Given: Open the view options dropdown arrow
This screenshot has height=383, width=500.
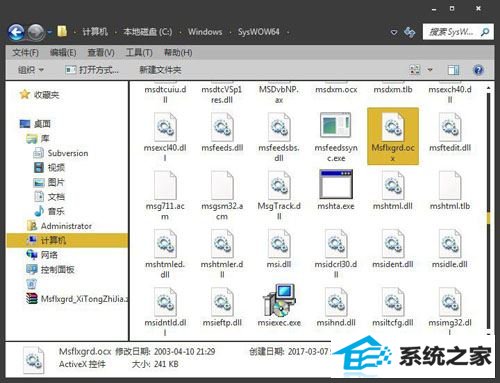Looking at the screenshot, I should [x=430, y=70].
